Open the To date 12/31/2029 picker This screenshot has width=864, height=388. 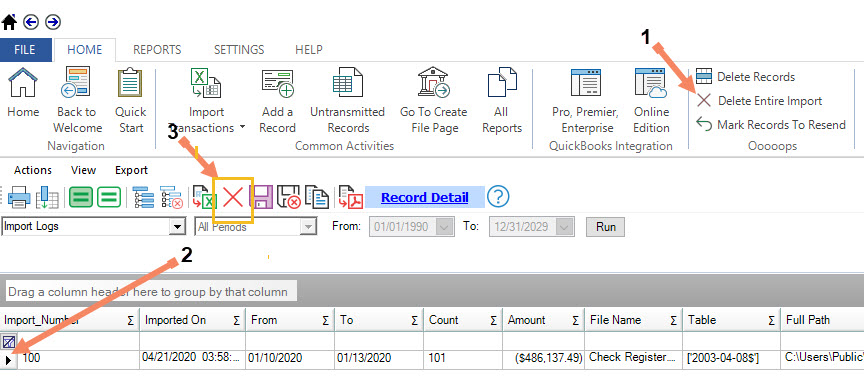[x=566, y=227]
